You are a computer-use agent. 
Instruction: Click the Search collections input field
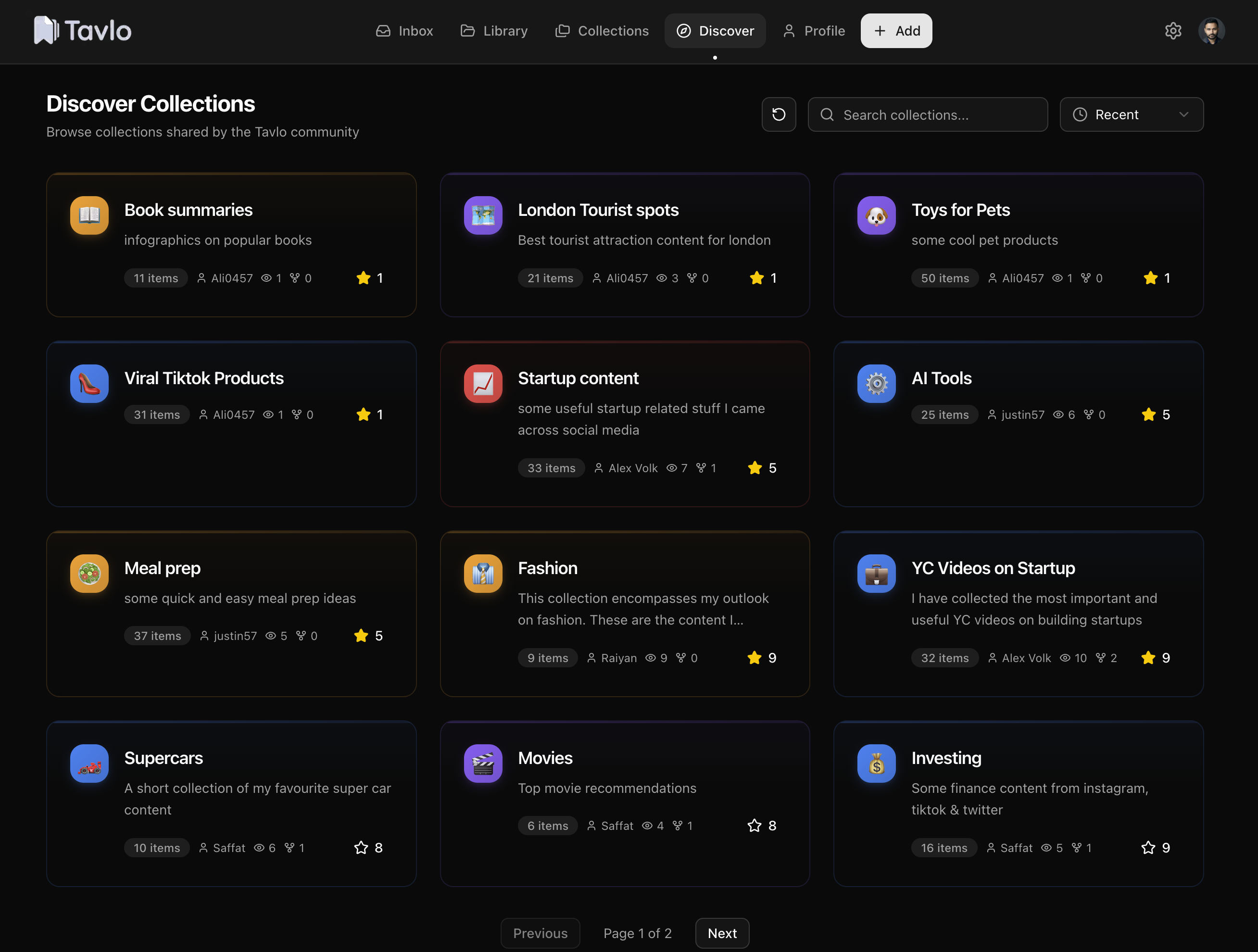point(928,114)
